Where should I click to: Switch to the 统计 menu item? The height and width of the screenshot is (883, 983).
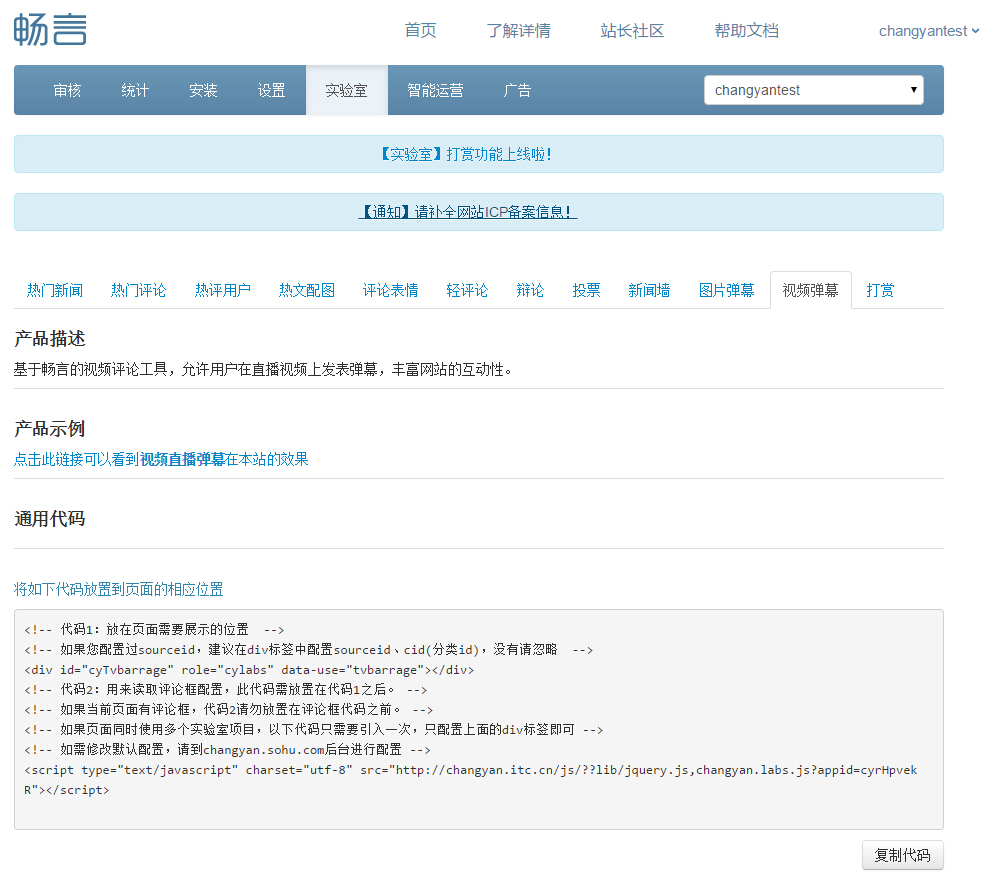(135, 91)
